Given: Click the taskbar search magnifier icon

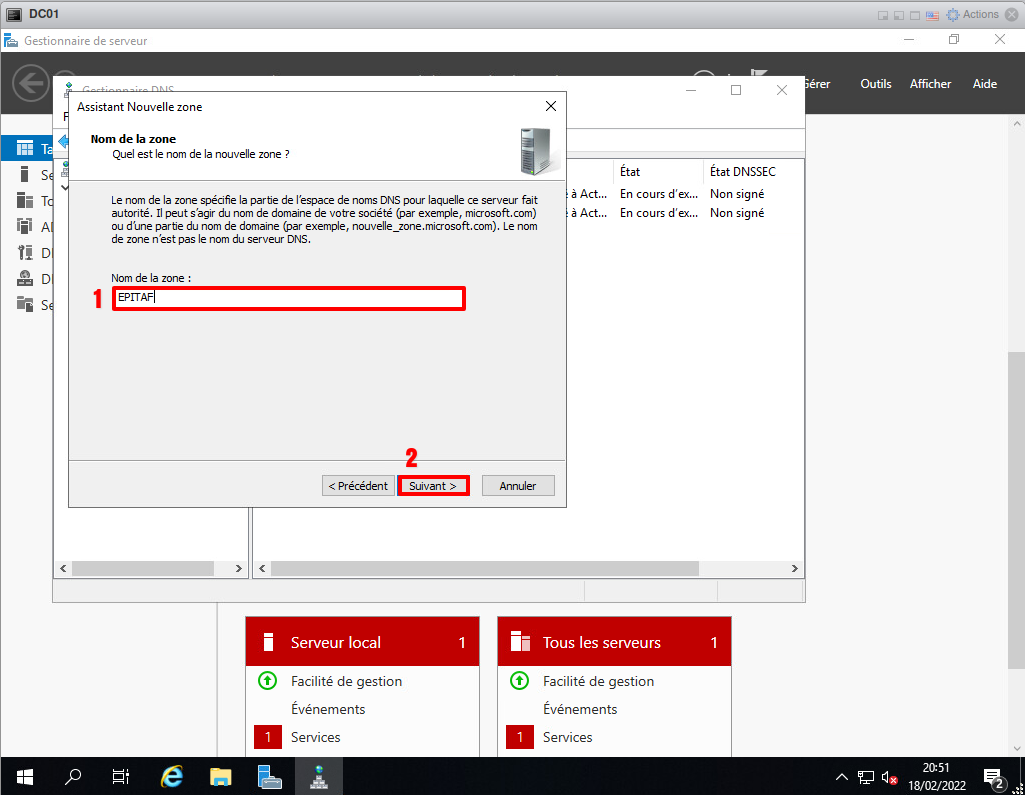Looking at the screenshot, I should [x=73, y=776].
